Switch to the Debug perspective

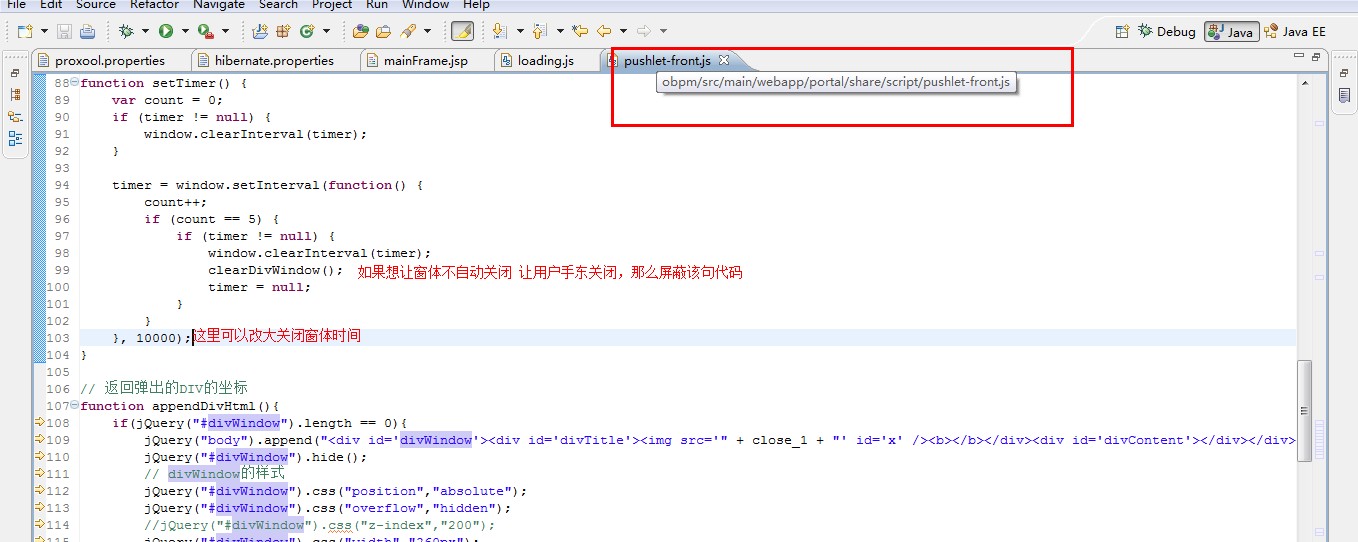[x=1167, y=32]
